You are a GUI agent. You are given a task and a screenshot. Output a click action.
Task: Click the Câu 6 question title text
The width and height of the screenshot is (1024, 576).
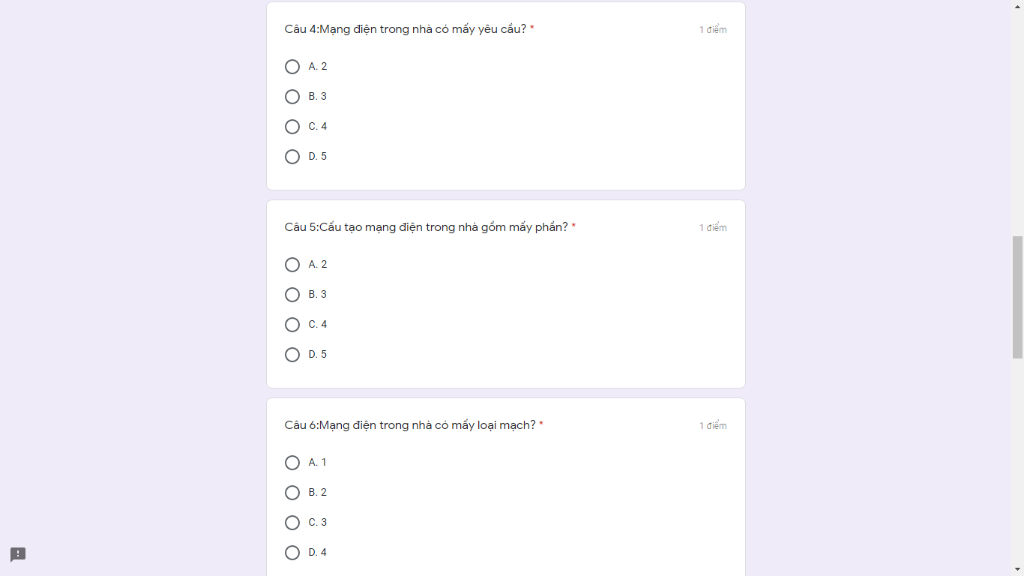point(410,425)
